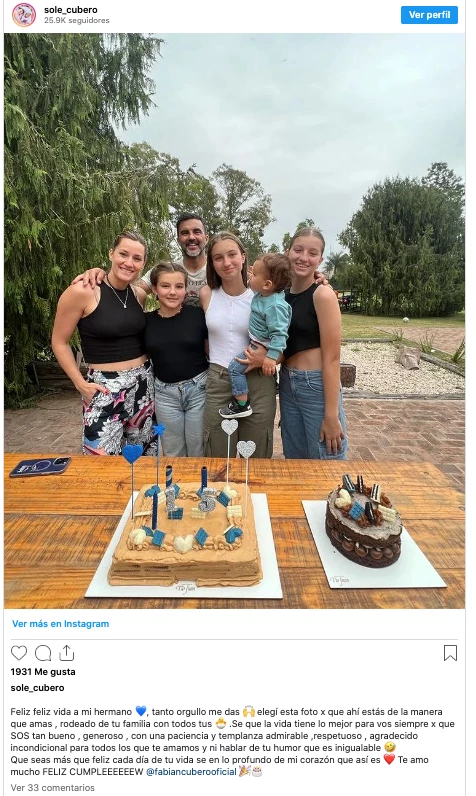Follow the Ver más en Instagram link
This screenshot has height=796, width=476.
(x=60, y=624)
